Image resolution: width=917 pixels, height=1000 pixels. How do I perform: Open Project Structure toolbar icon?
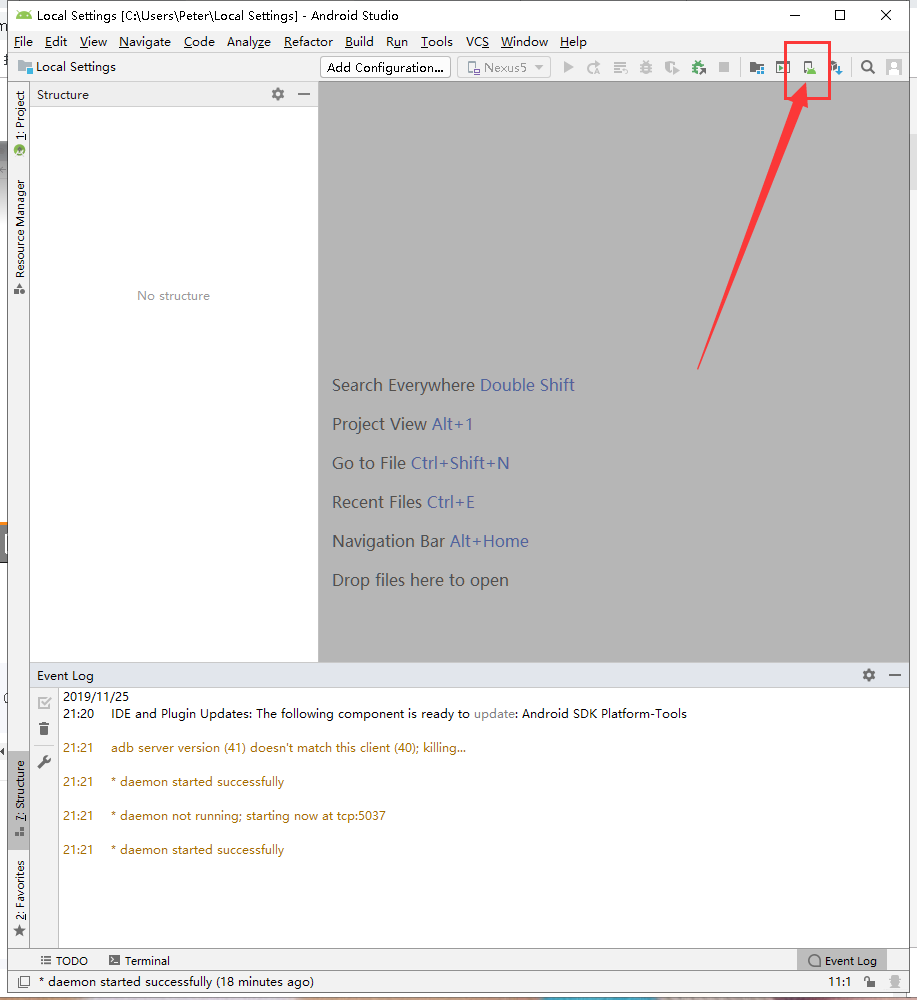[x=757, y=67]
